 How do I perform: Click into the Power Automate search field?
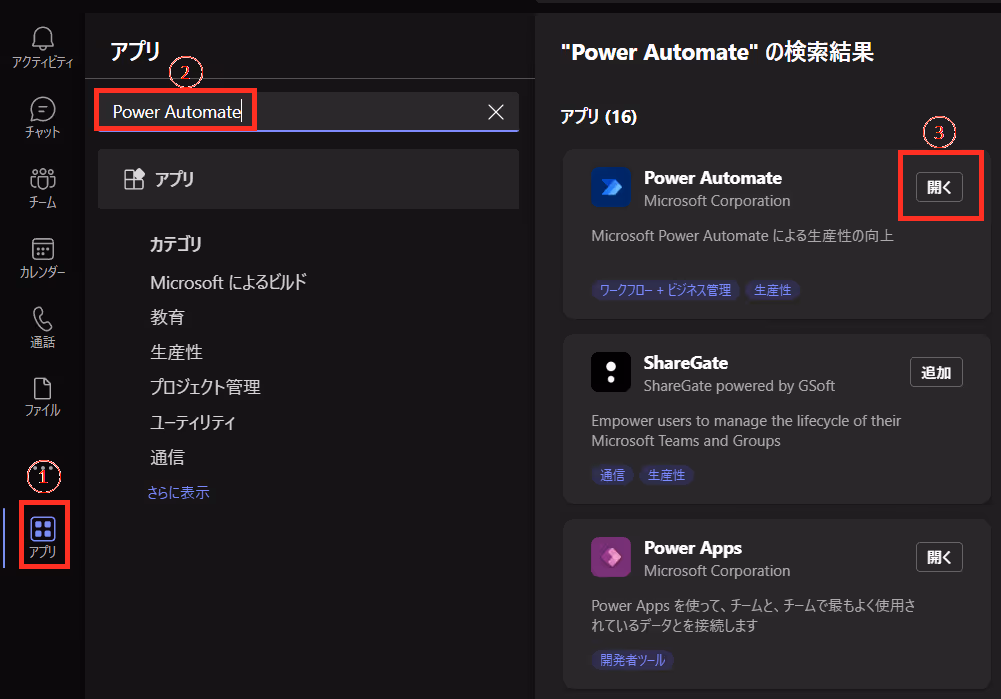click(307, 112)
